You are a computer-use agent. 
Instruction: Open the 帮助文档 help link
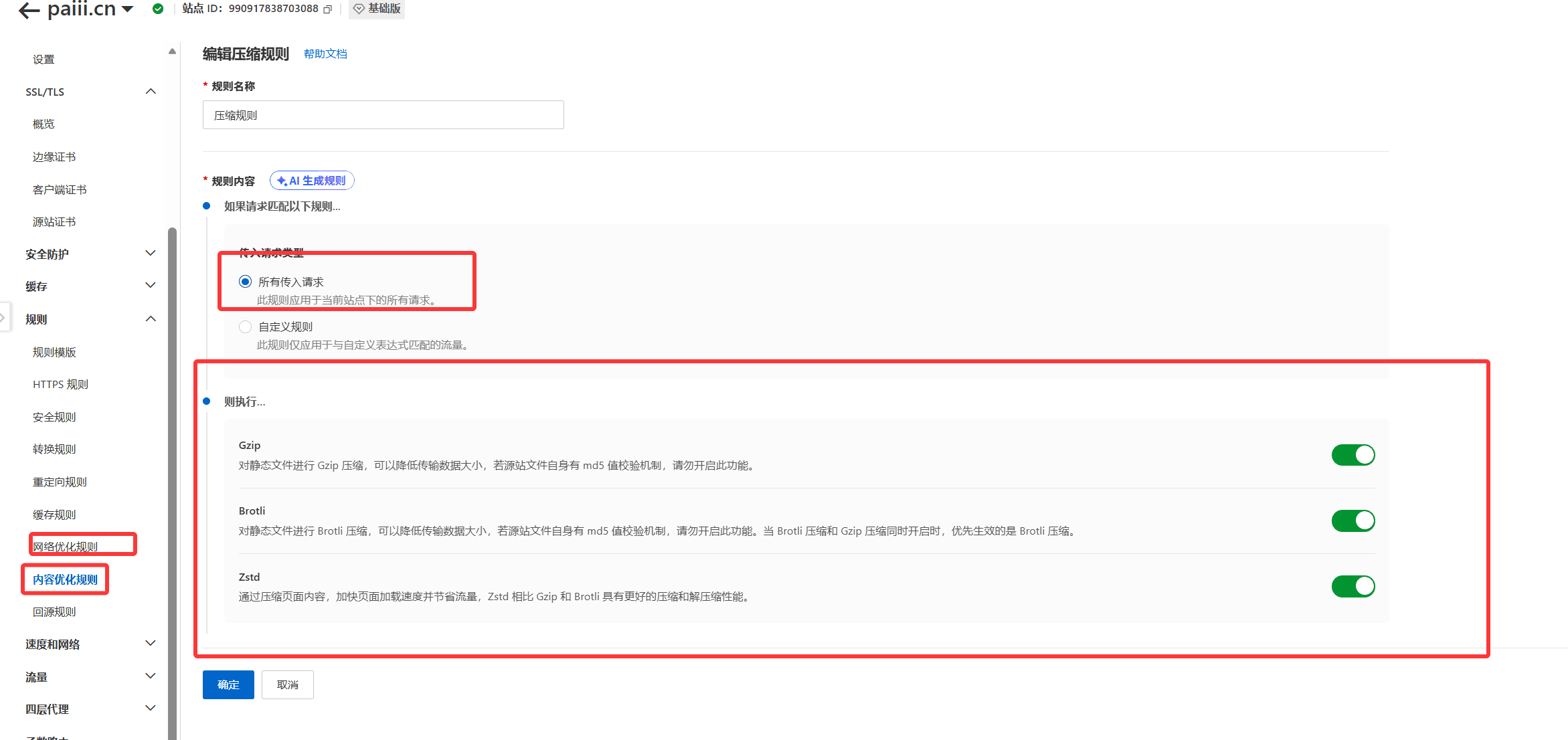tap(325, 54)
